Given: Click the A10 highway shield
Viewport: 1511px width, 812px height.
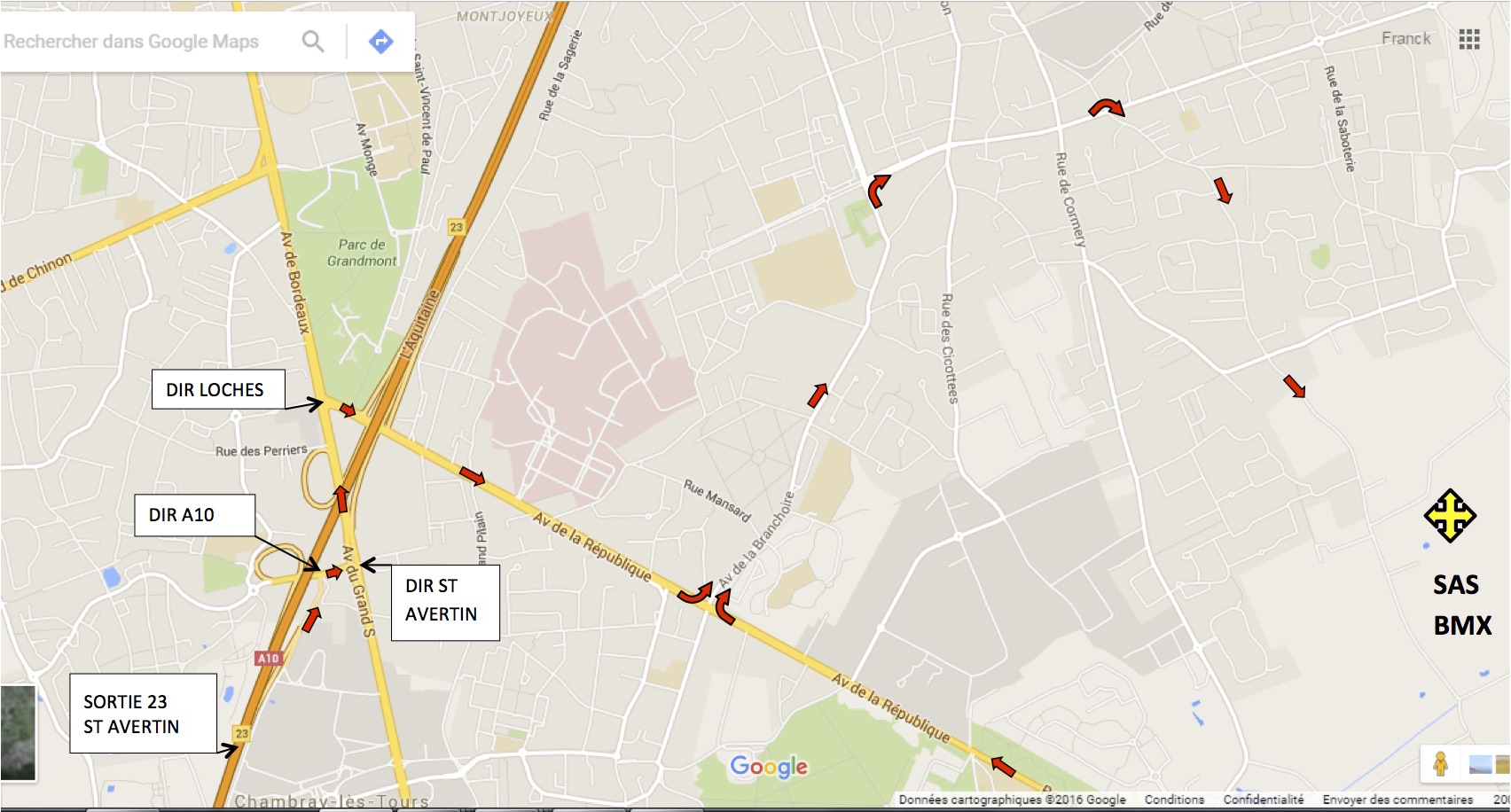Looking at the screenshot, I should (268, 658).
